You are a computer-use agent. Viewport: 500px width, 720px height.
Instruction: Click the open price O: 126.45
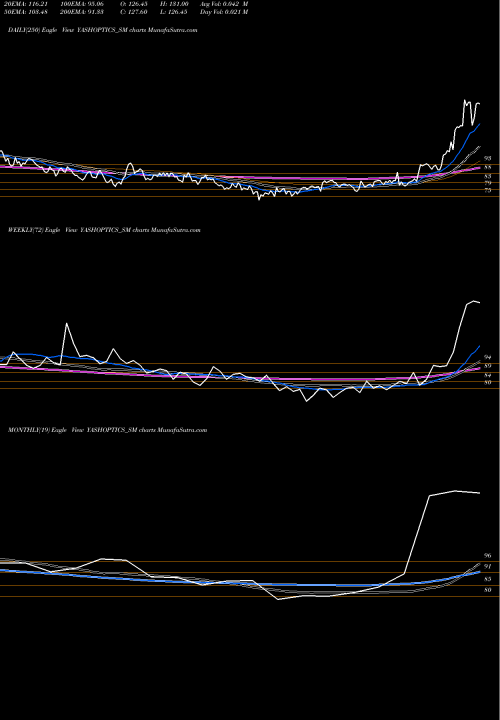pos(134,4)
